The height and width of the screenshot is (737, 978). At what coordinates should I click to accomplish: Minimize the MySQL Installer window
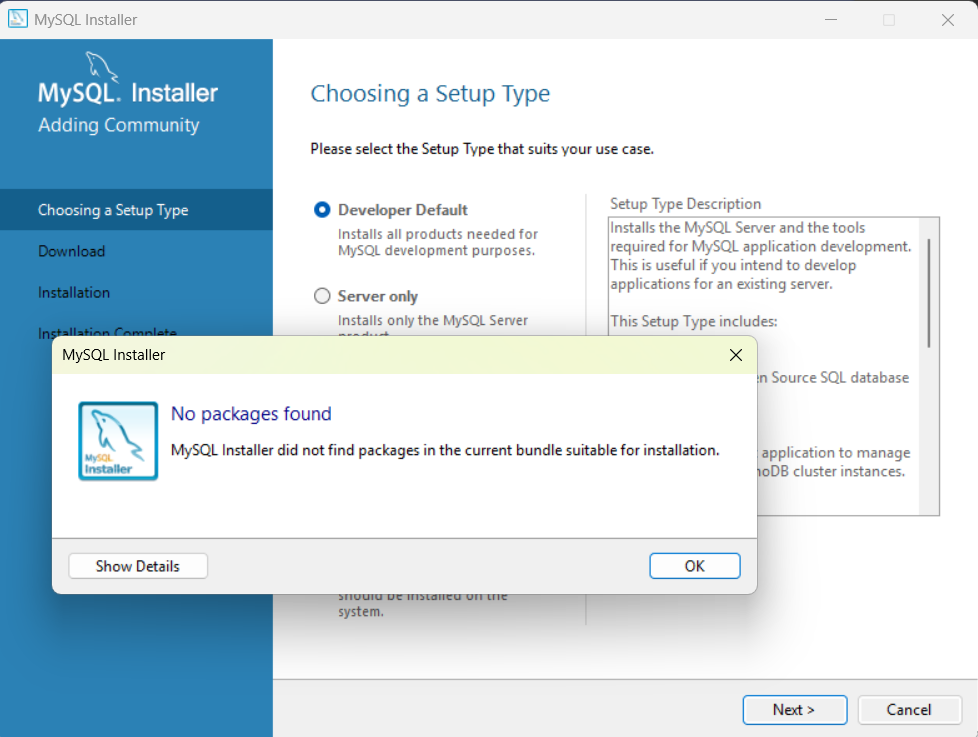pyautogui.click(x=831, y=20)
